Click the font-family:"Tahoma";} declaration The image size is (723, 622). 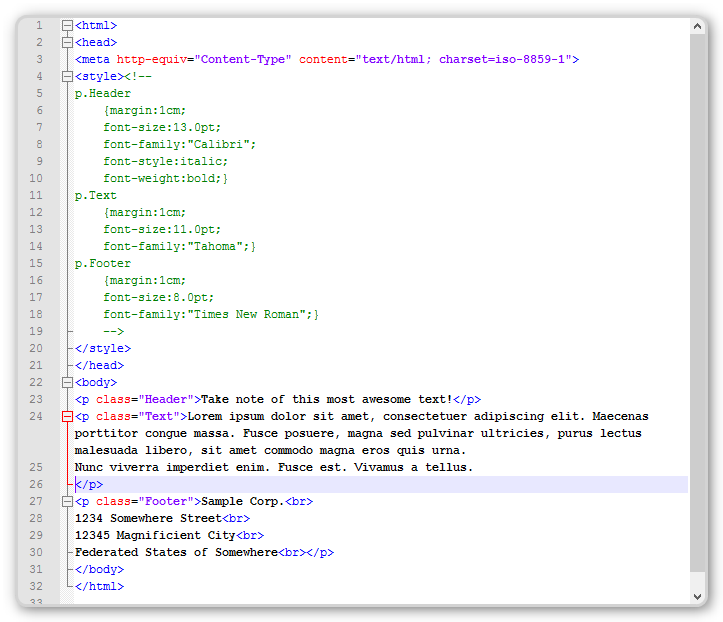tap(179, 247)
